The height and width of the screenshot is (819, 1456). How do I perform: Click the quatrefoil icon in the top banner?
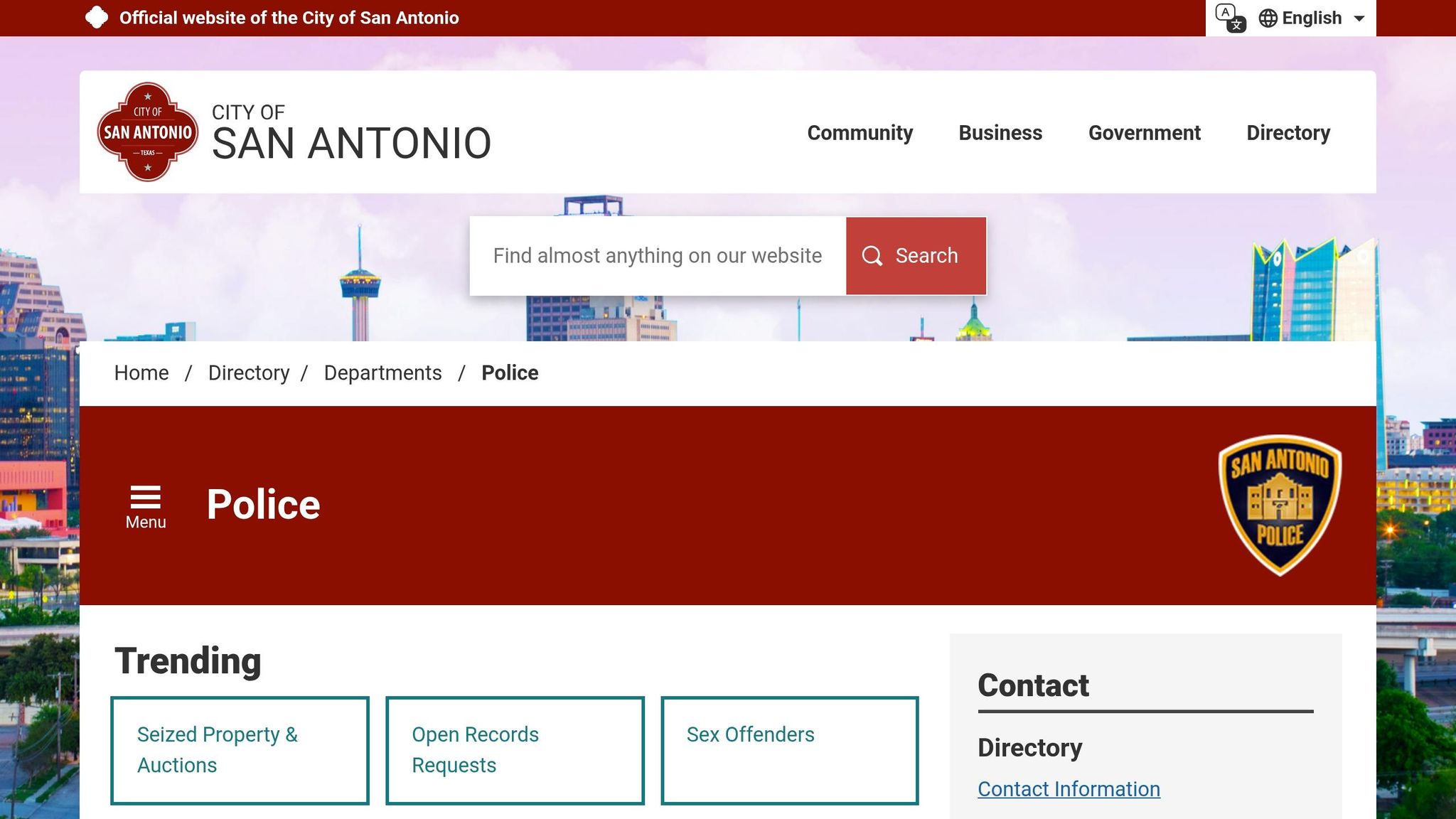[x=97, y=18]
